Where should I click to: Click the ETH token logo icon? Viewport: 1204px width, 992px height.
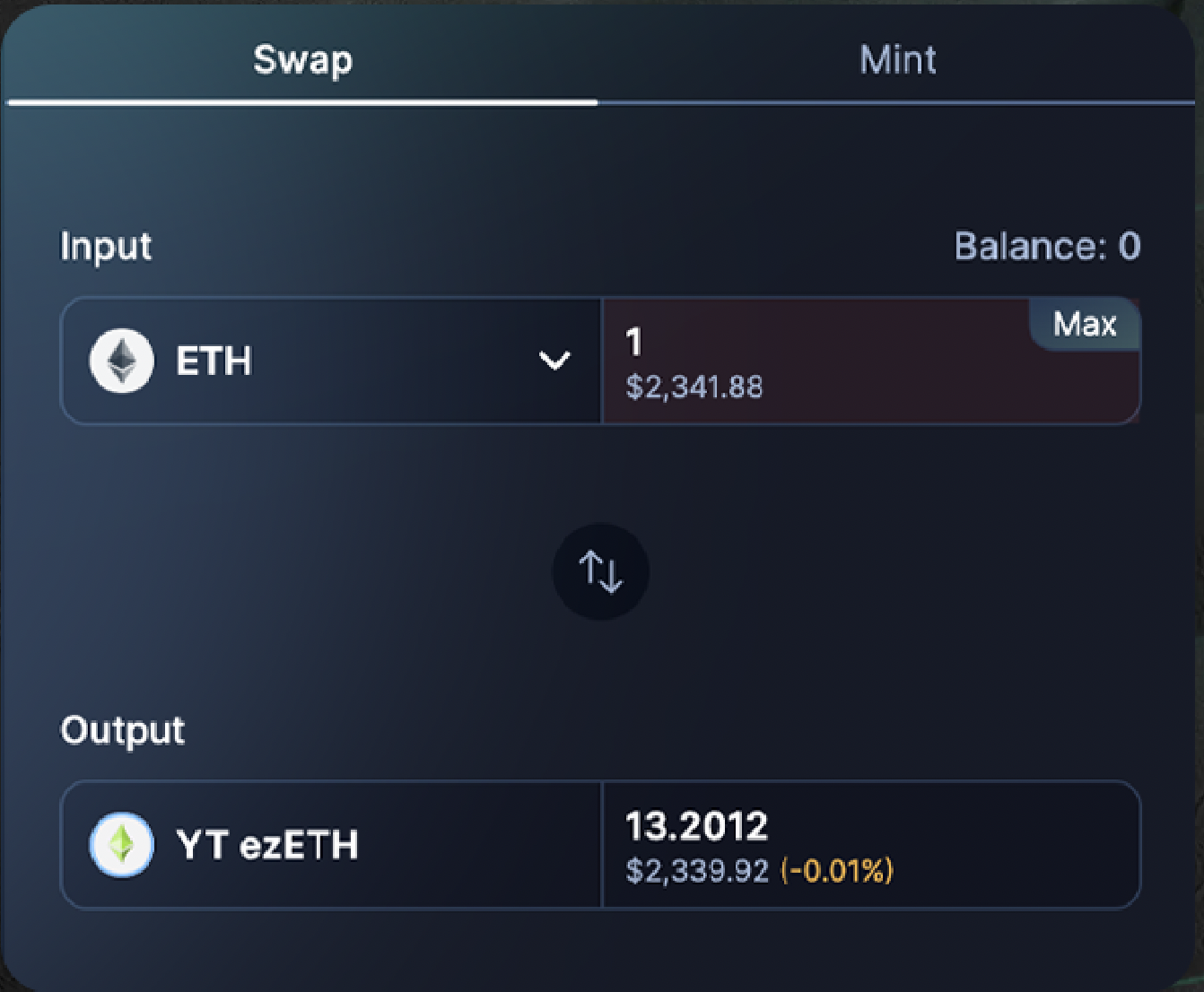[122, 361]
